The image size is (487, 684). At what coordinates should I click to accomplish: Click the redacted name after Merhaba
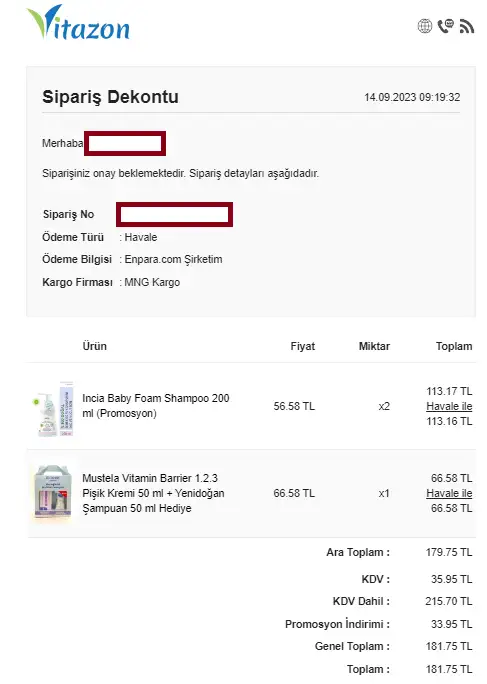(125, 143)
